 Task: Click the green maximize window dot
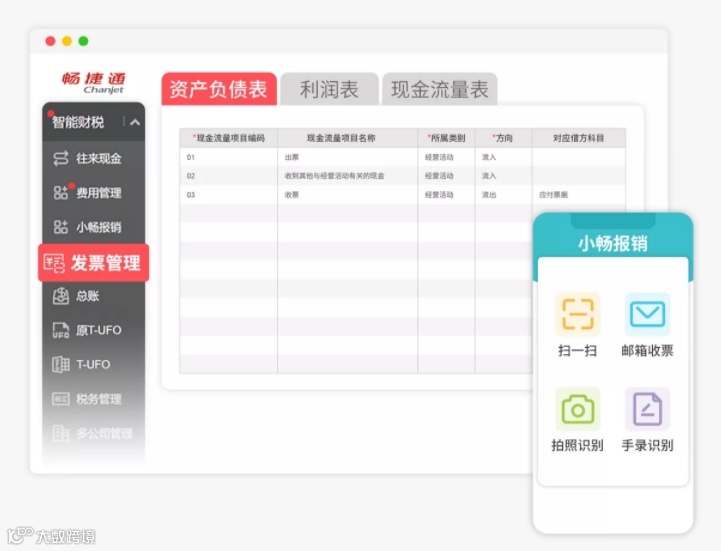(x=83, y=41)
